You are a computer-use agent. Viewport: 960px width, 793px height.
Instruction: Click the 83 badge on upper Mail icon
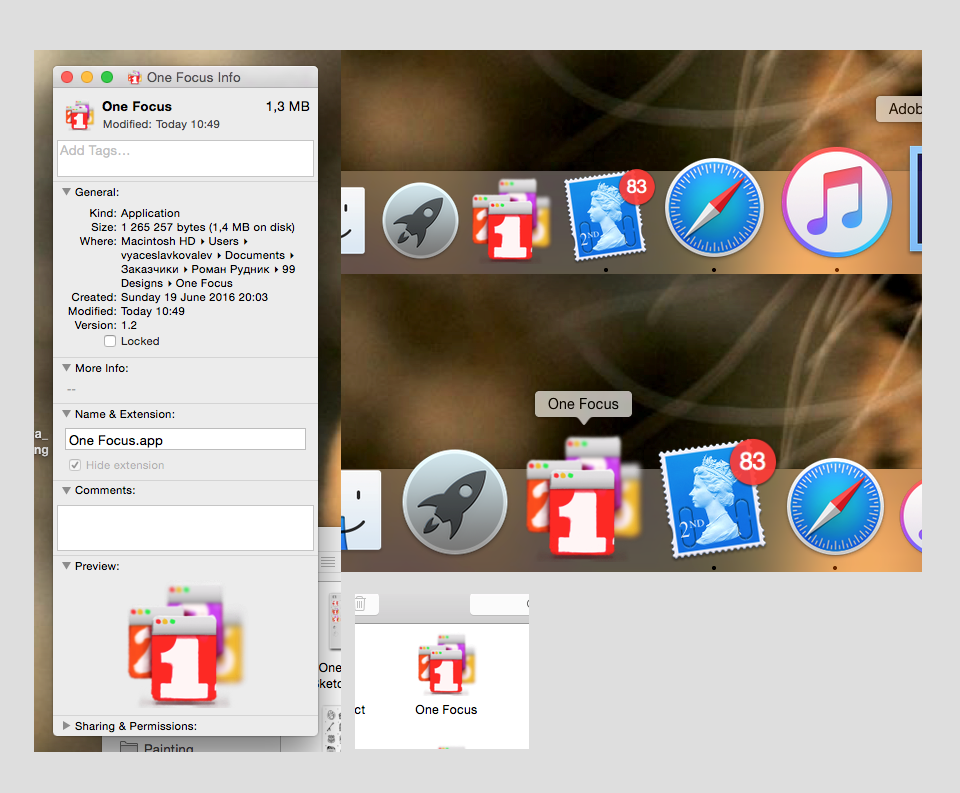(637, 186)
